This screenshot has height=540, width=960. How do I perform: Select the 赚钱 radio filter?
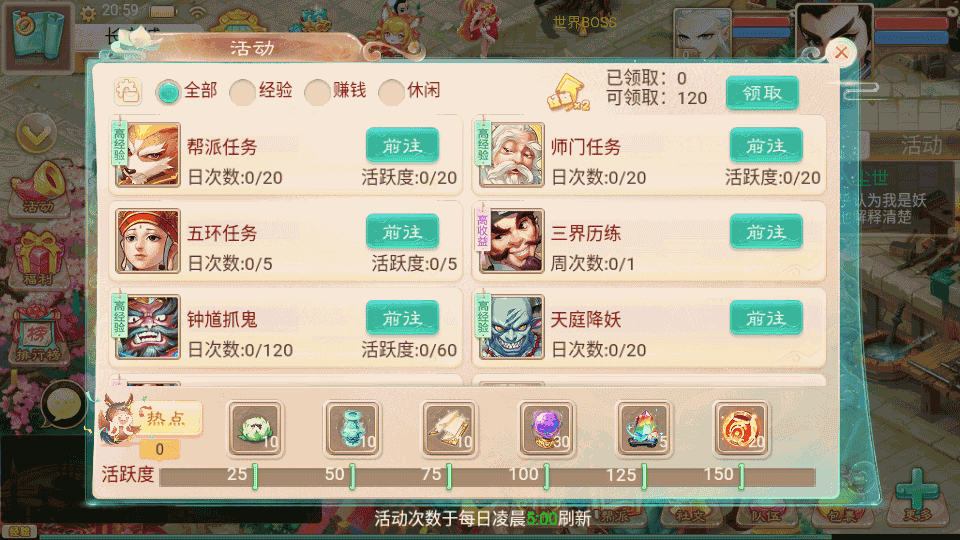(x=336, y=91)
